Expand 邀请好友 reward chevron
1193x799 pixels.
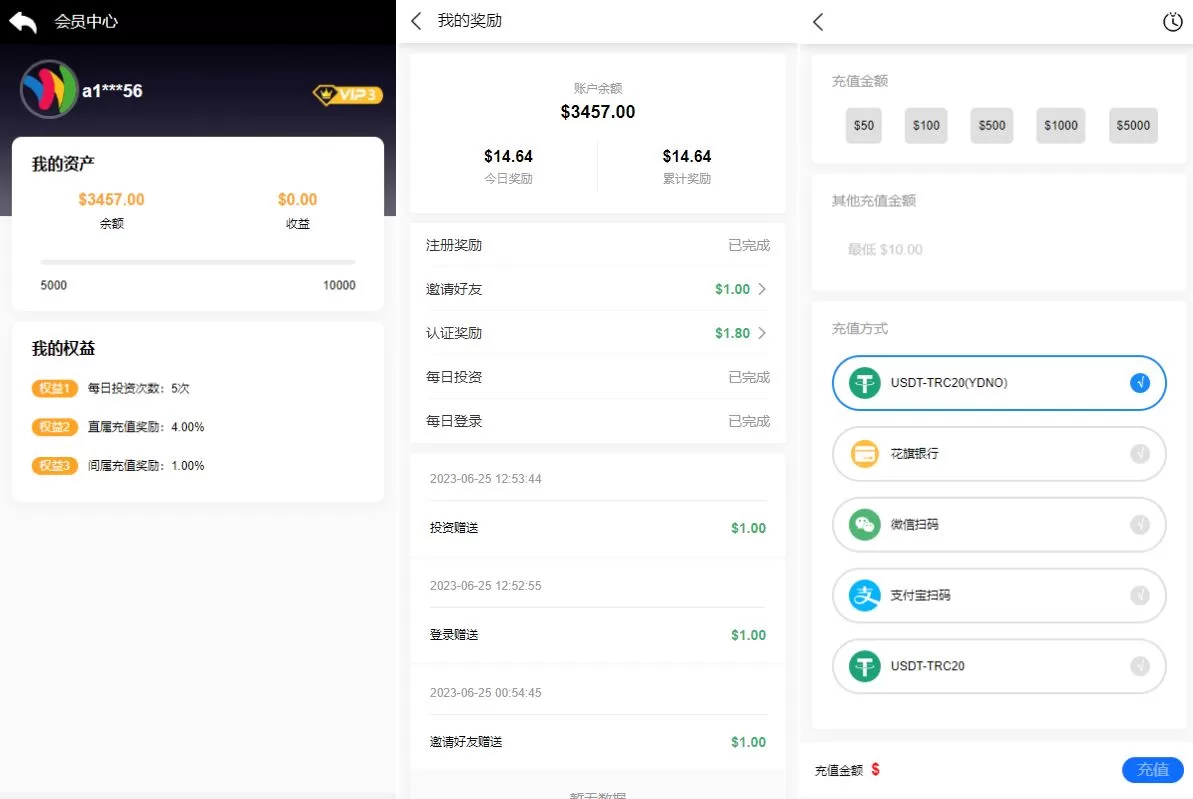(x=762, y=289)
